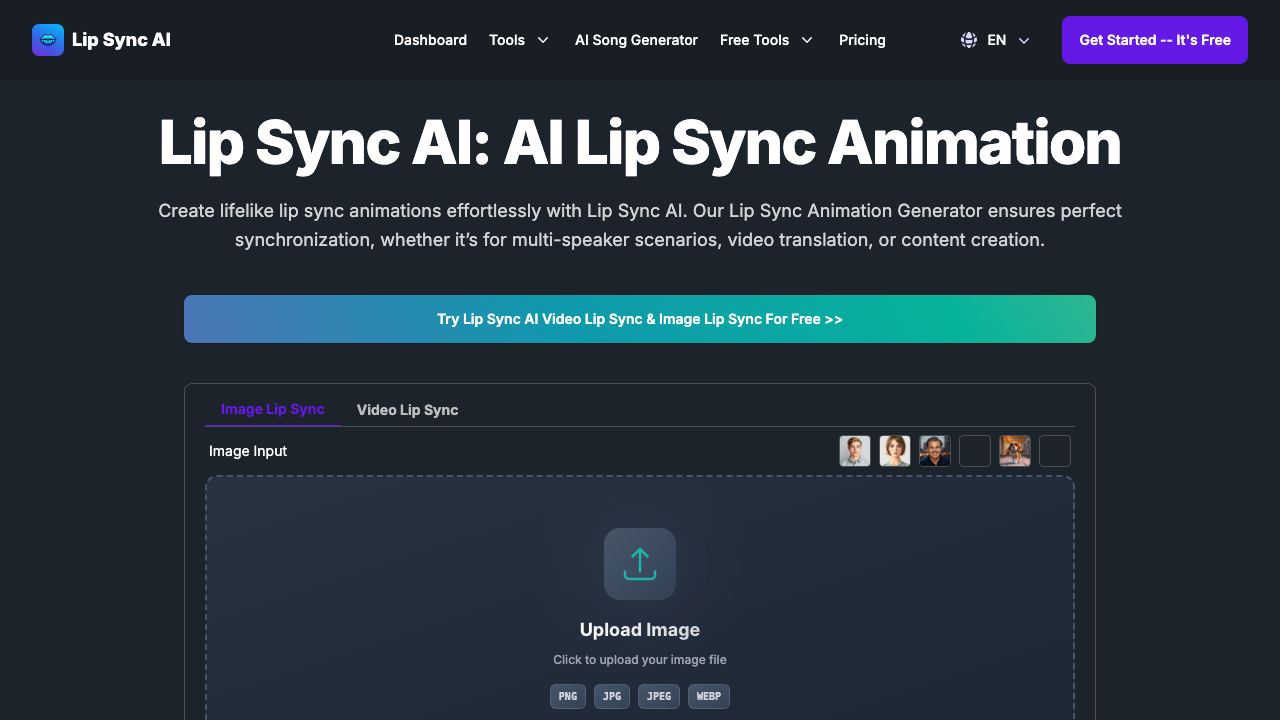Click the globe language icon
This screenshot has height=720, width=1280.
point(969,40)
